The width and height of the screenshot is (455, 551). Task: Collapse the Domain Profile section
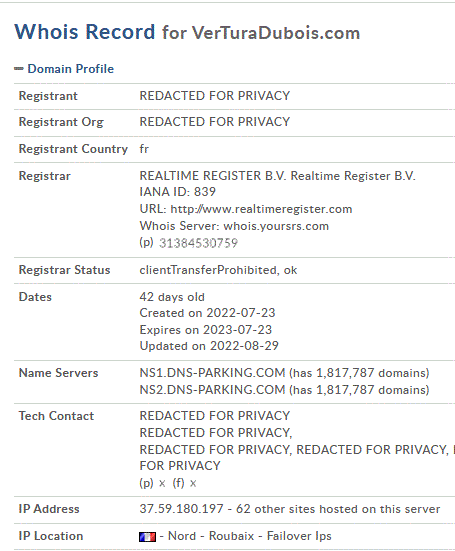pyautogui.click(x=71, y=69)
